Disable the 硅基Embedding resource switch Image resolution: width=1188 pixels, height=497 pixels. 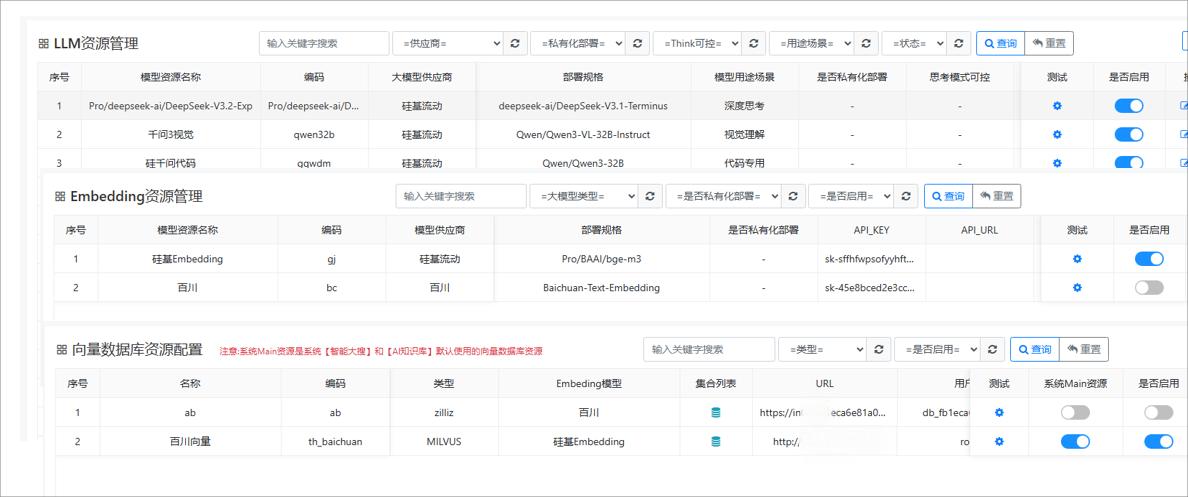pyautogui.click(x=1149, y=259)
